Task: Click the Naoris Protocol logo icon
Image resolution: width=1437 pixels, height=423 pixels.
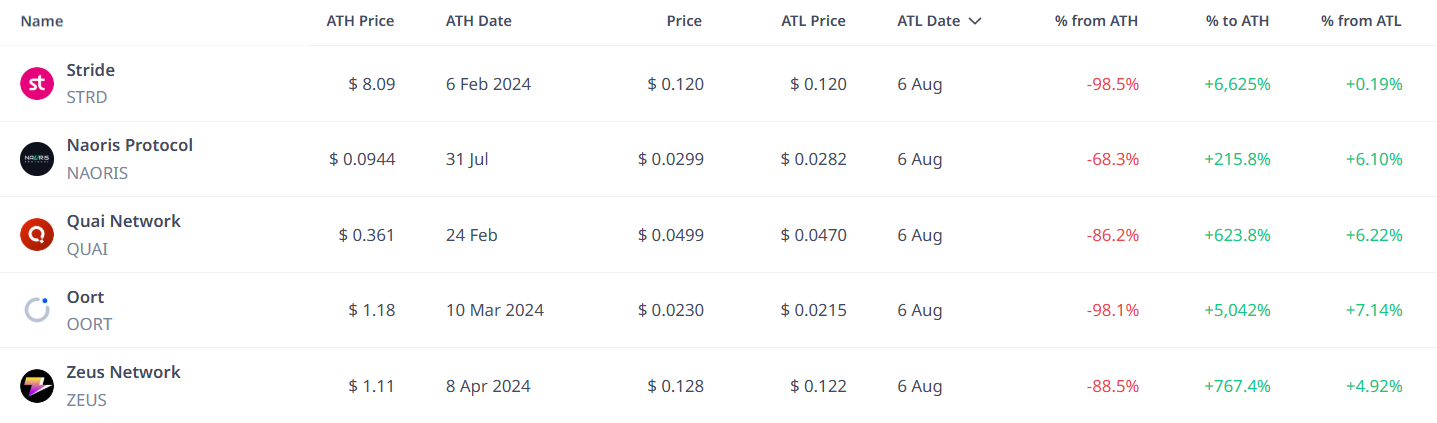Action: point(37,159)
